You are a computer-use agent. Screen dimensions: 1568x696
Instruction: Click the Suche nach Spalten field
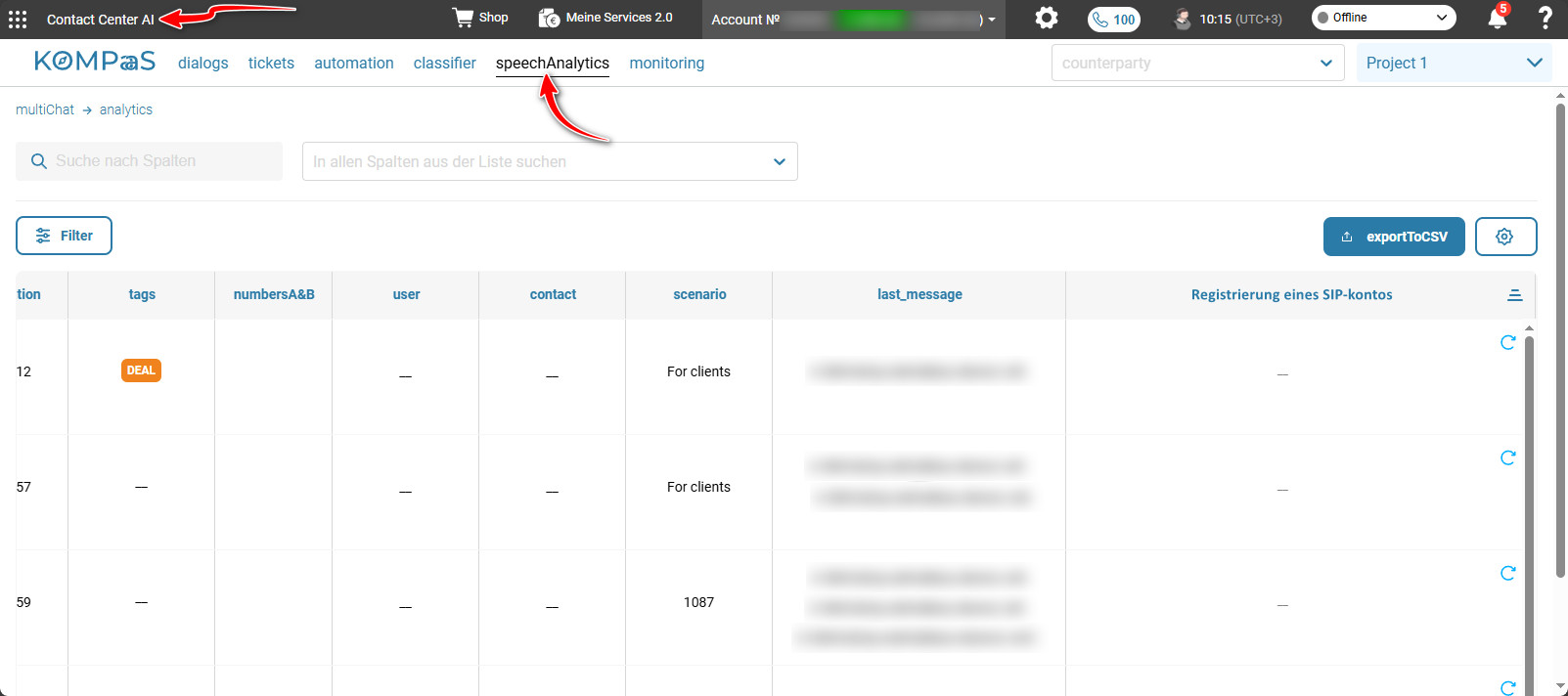click(x=149, y=161)
